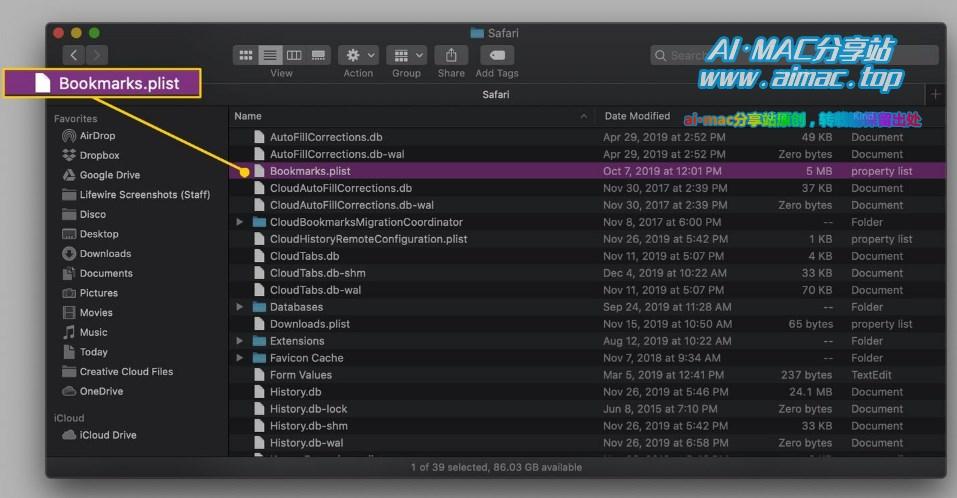Expand the Extensions folder
The height and width of the screenshot is (498, 957).
[240, 341]
